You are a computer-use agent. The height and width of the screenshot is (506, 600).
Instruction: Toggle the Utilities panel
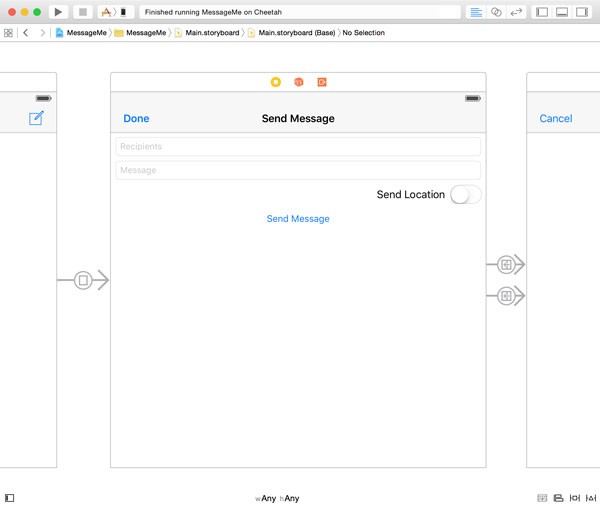[582, 12]
